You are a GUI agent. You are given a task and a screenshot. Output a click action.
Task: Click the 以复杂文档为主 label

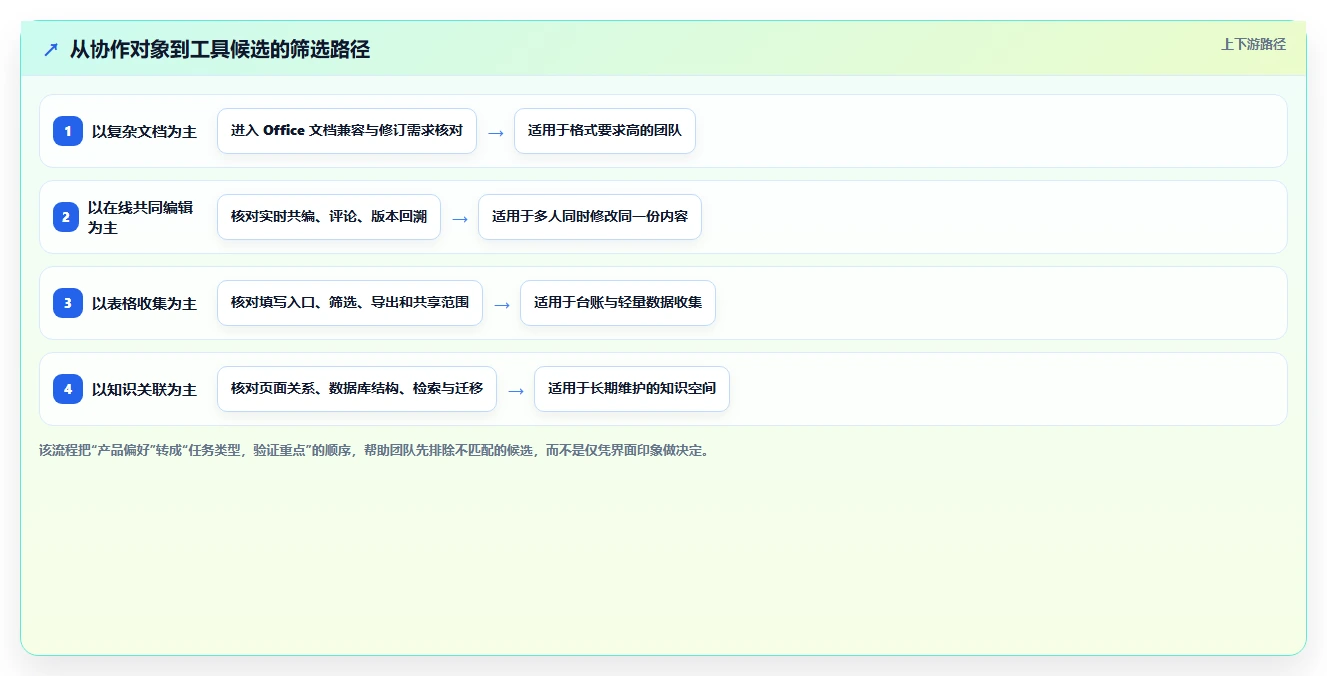pyautogui.click(x=144, y=131)
